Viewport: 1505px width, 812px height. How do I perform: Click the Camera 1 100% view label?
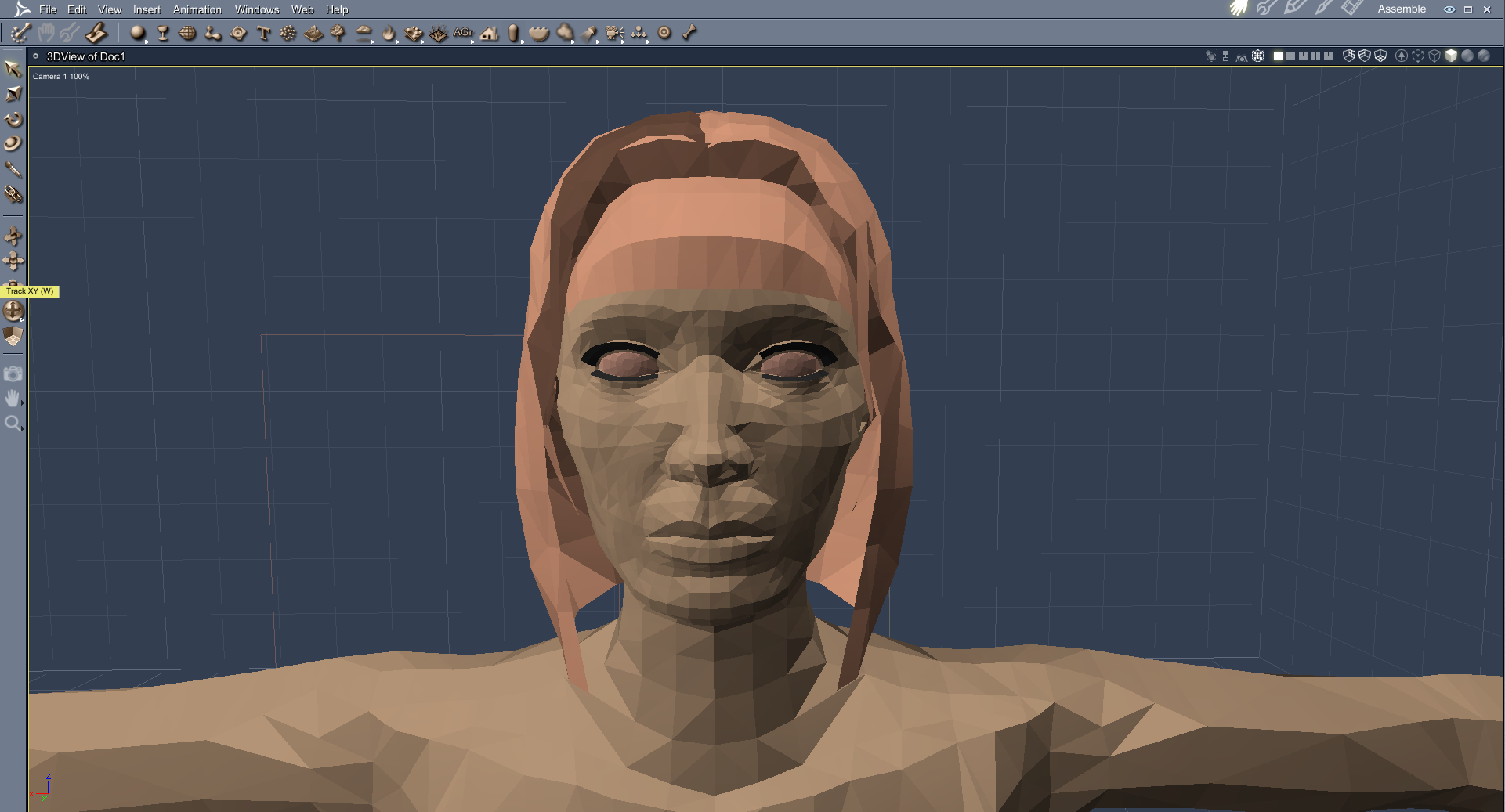pyautogui.click(x=61, y=77)
